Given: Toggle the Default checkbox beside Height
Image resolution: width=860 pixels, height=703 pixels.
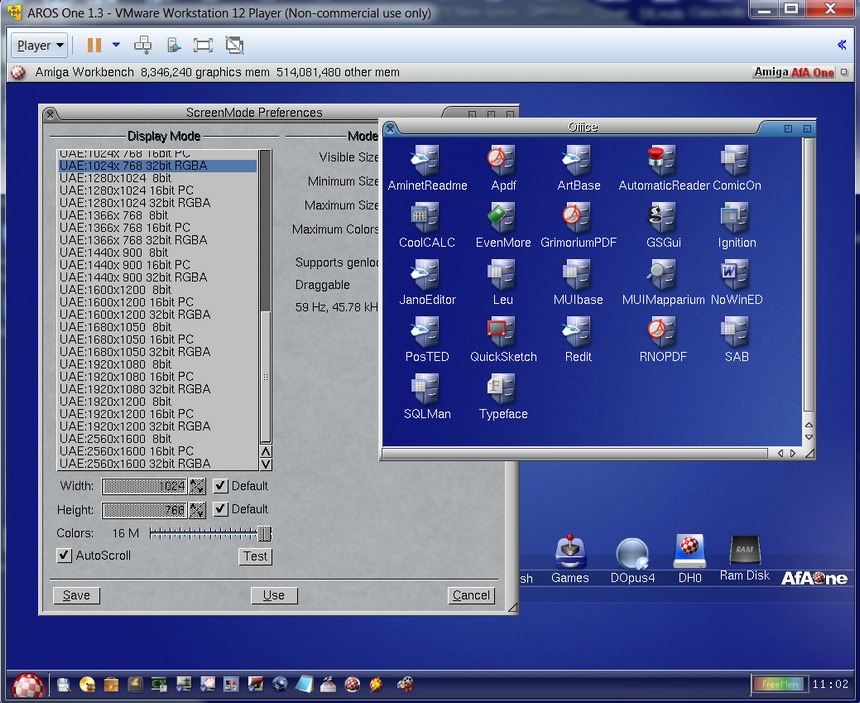Looking at the screenshot, I should pos(221,509).
